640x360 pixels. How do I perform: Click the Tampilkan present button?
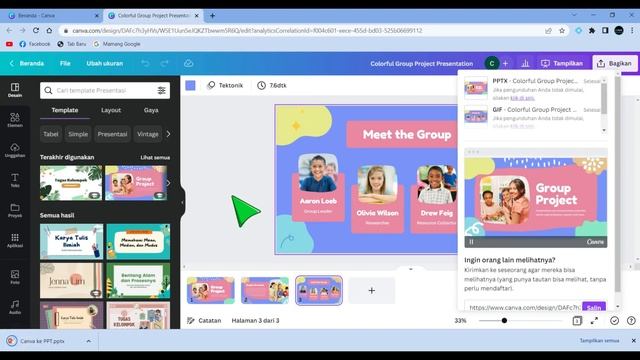coord(562,63)
